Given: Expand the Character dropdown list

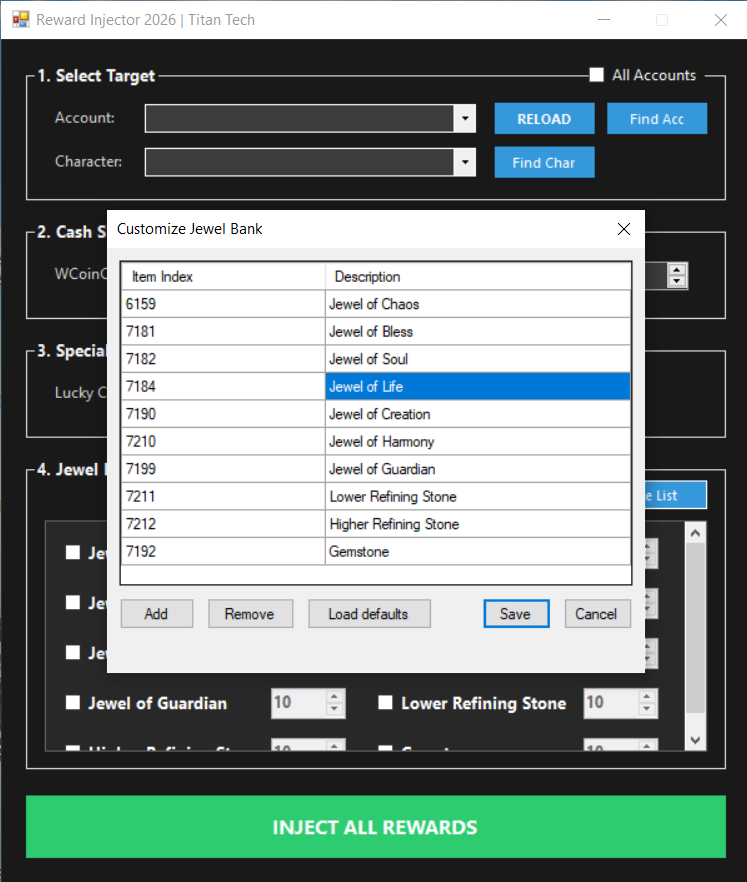Looking at the screenshot, I should pyautogui.click(x=465, y=162).
